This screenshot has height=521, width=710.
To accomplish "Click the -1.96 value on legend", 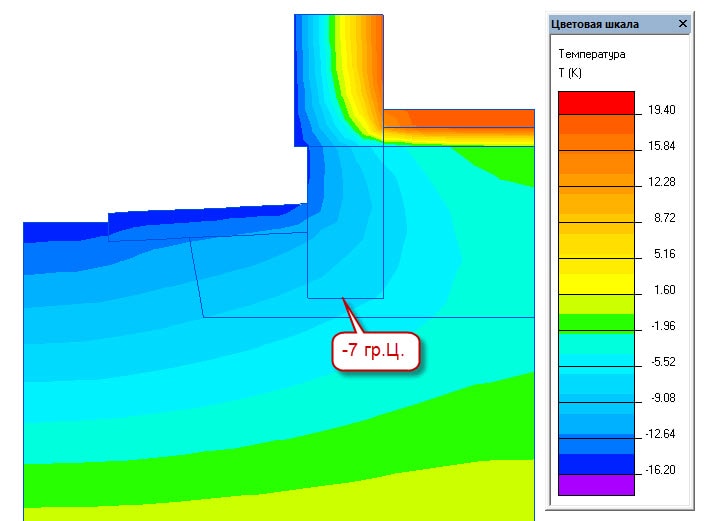I will pos(662,325).
